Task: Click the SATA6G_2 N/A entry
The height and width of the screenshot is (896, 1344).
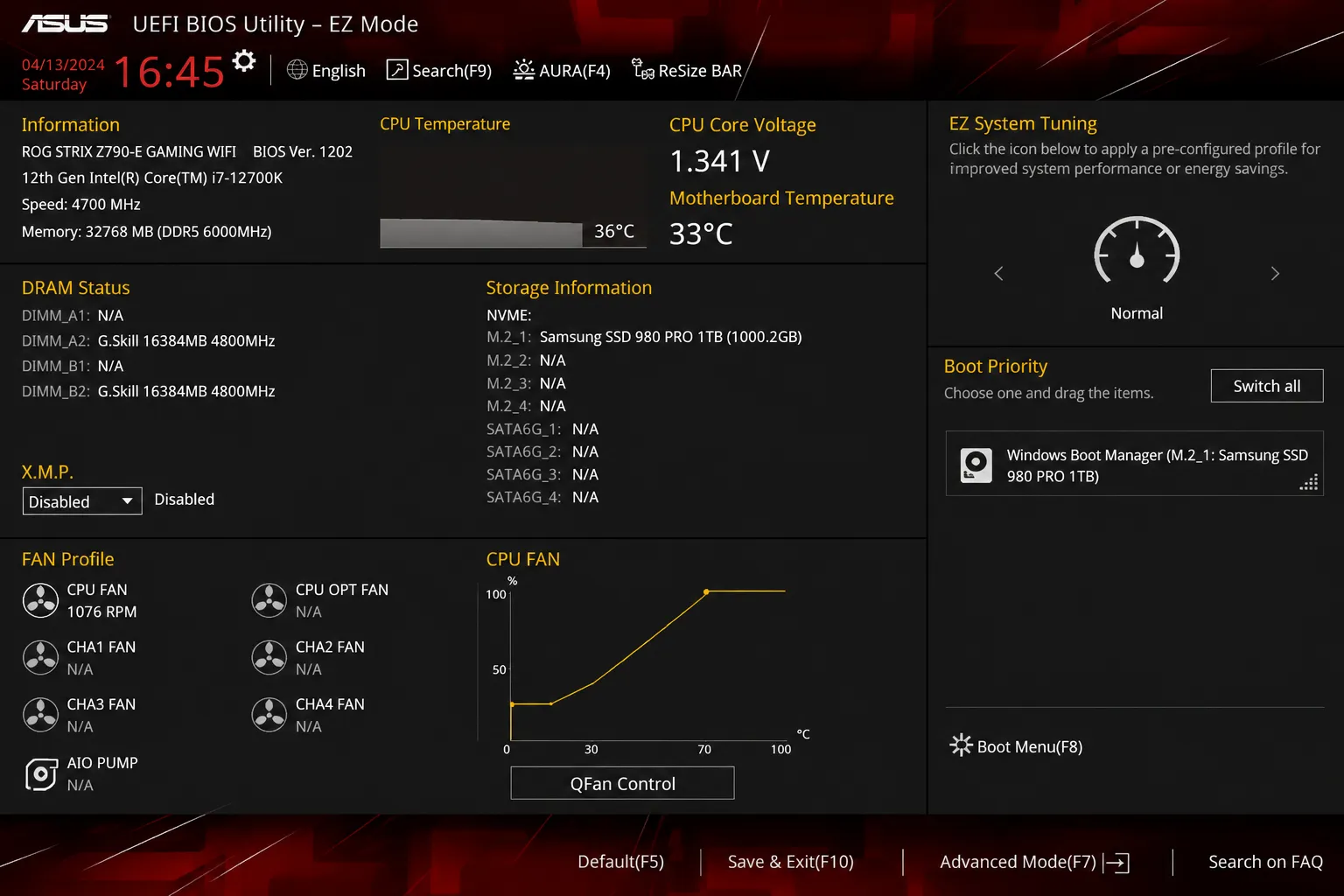Action: [542, 452]
